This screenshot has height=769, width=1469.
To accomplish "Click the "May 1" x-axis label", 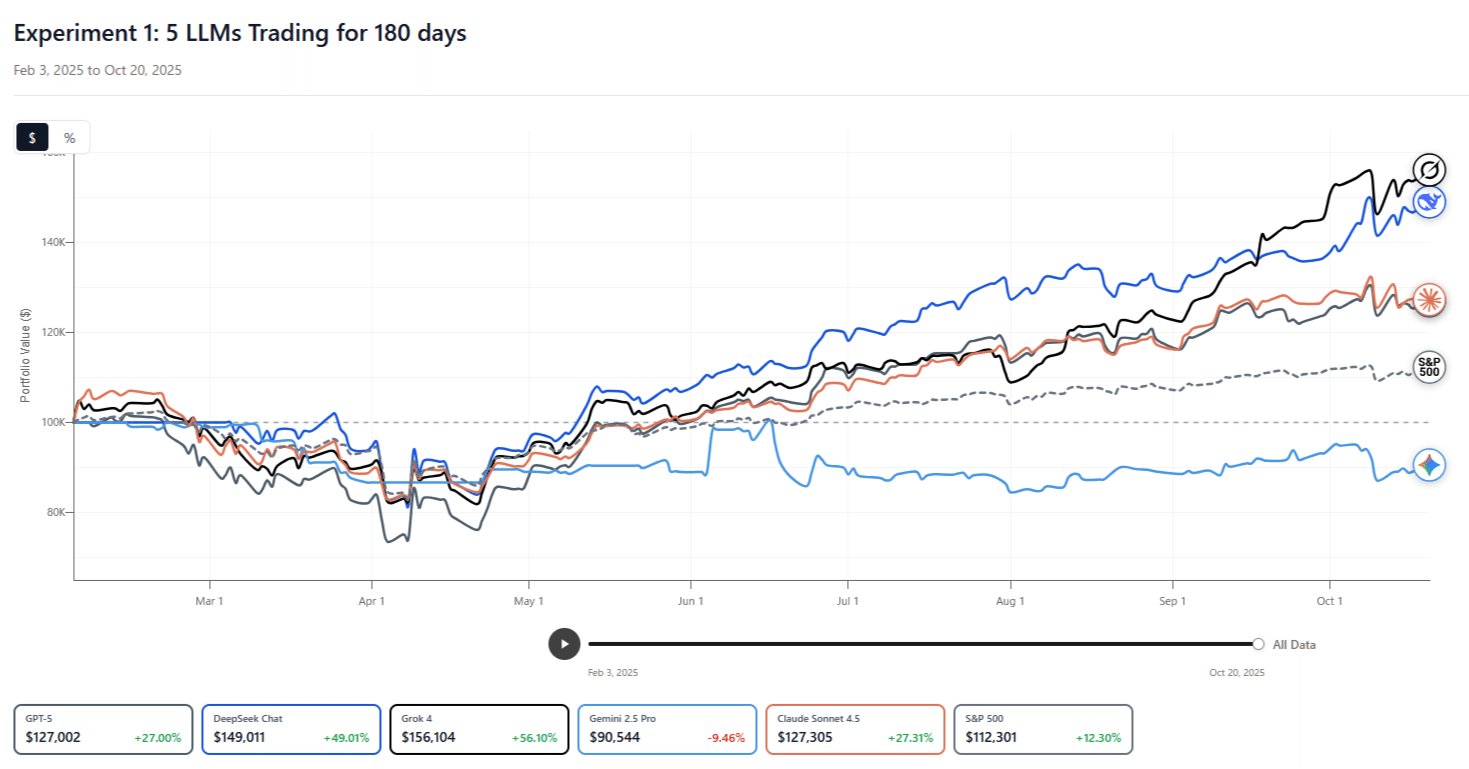I will point(529,601).
